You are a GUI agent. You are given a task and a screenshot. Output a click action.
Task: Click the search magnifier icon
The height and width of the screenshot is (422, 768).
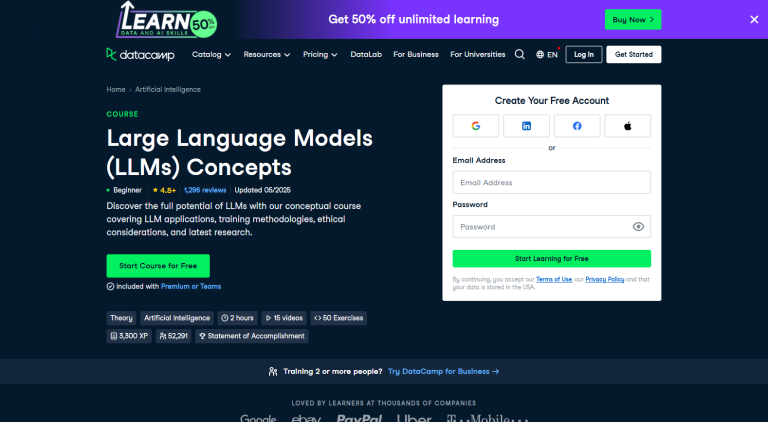tap(520, 55)
